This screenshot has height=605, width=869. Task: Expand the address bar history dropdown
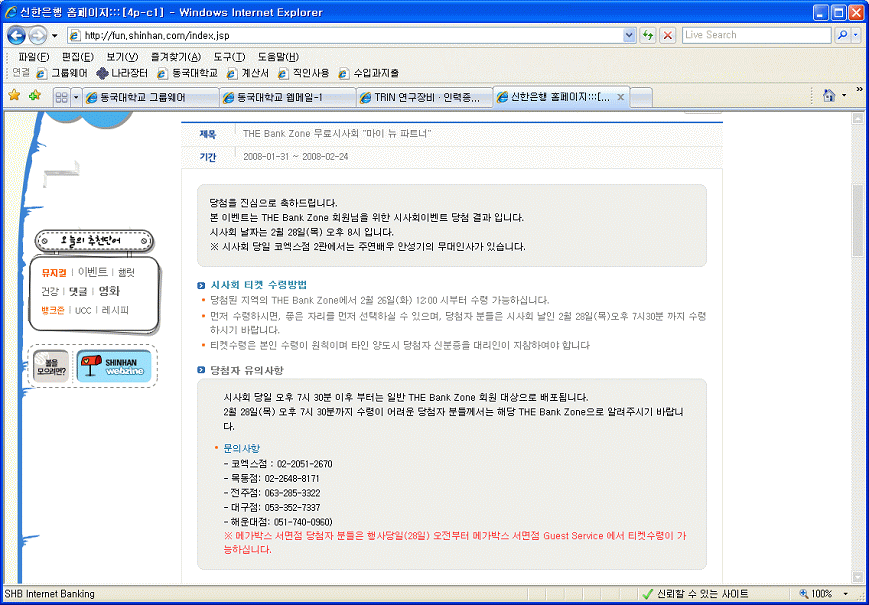click(629, 35)
